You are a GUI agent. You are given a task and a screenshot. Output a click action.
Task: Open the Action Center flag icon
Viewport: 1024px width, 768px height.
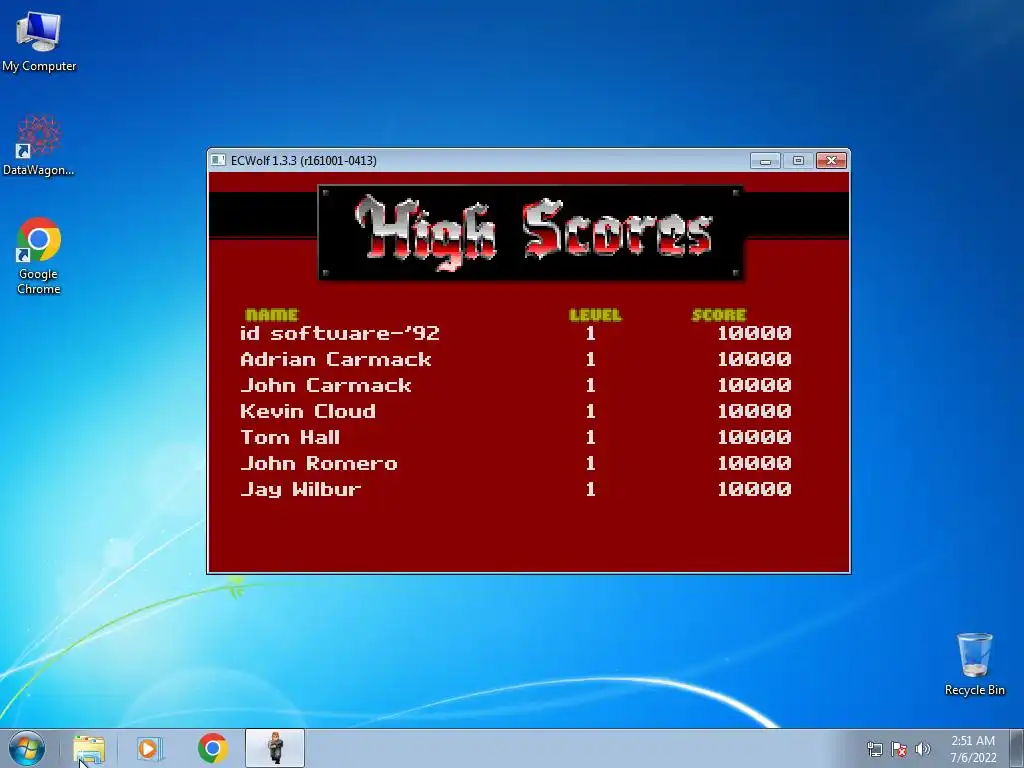click(899, 749)
